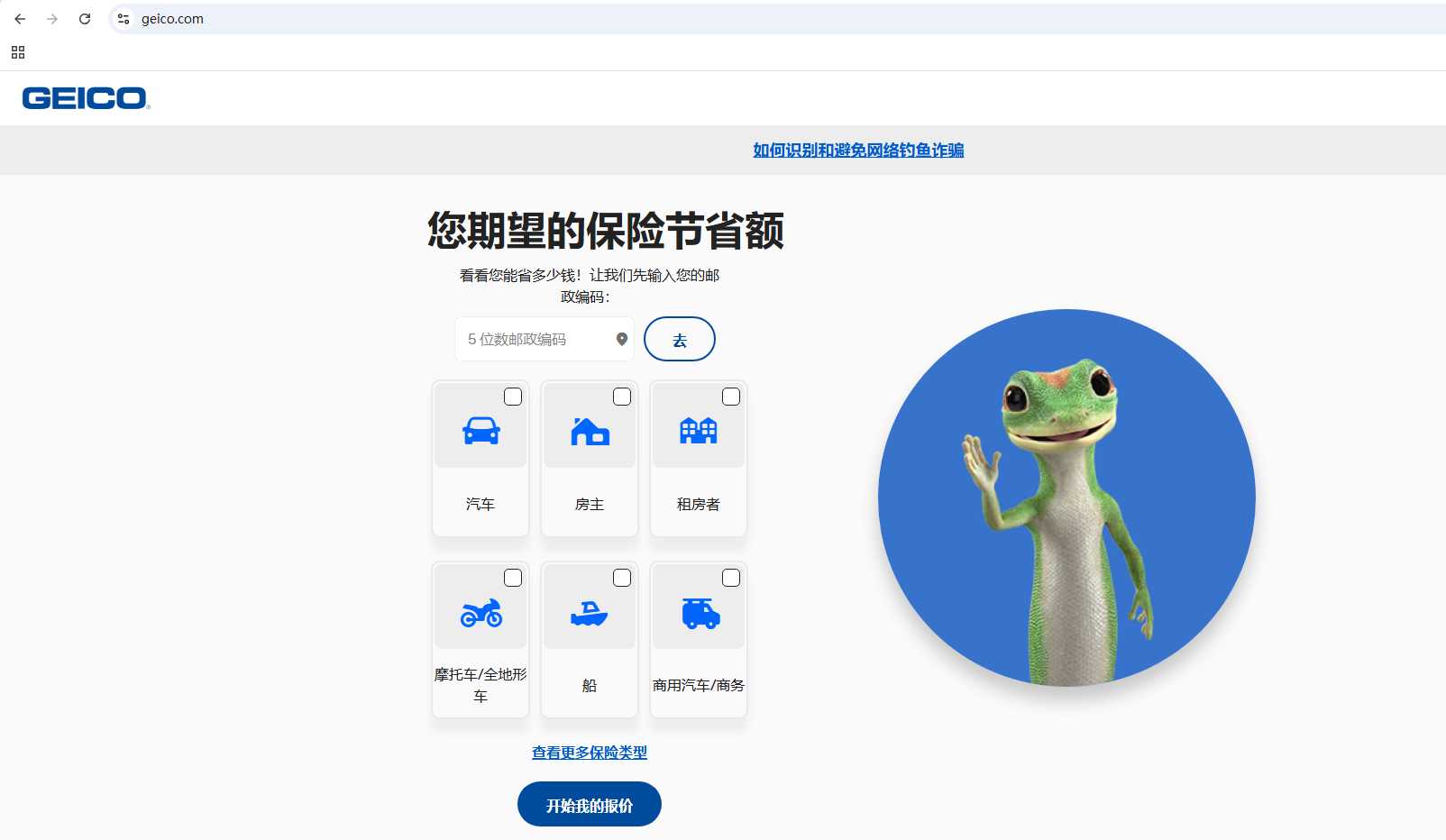This screenshot has width=1446, height=840.
Task: Click the 房主 label text
Action: tap(590, 504)
